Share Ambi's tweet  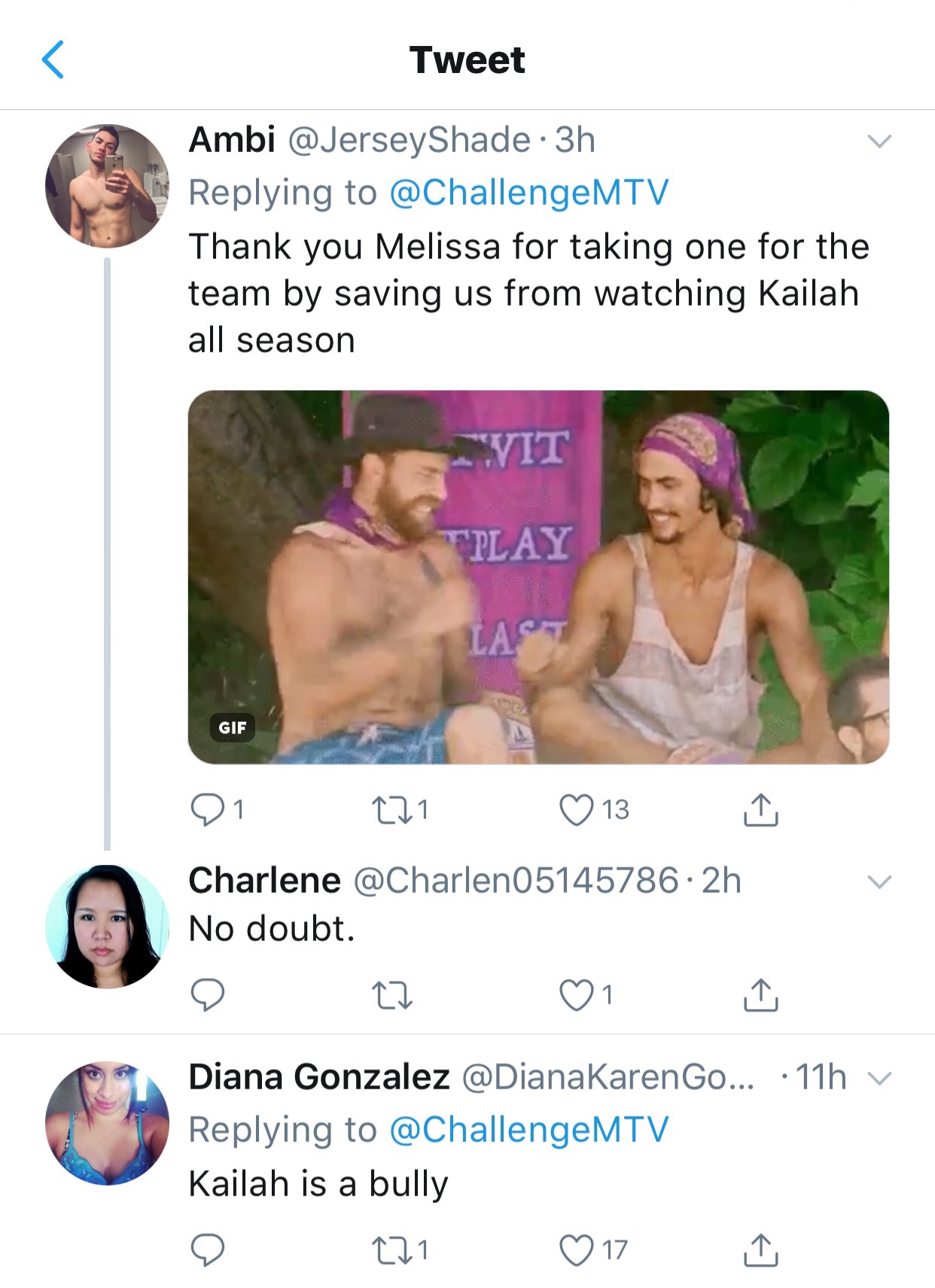(761, 810)
